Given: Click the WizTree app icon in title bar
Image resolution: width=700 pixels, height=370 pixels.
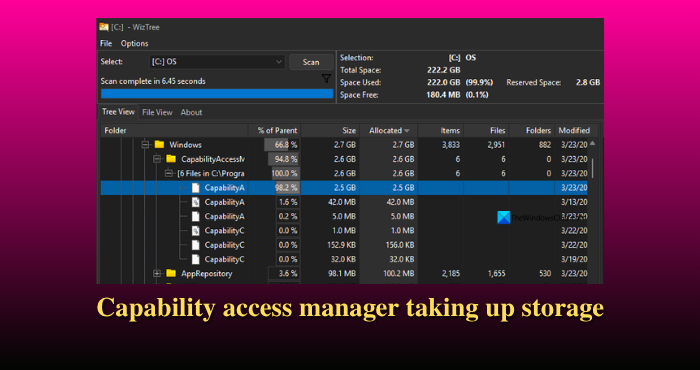Looking at the screenshot, I should (x=104, y=27).
